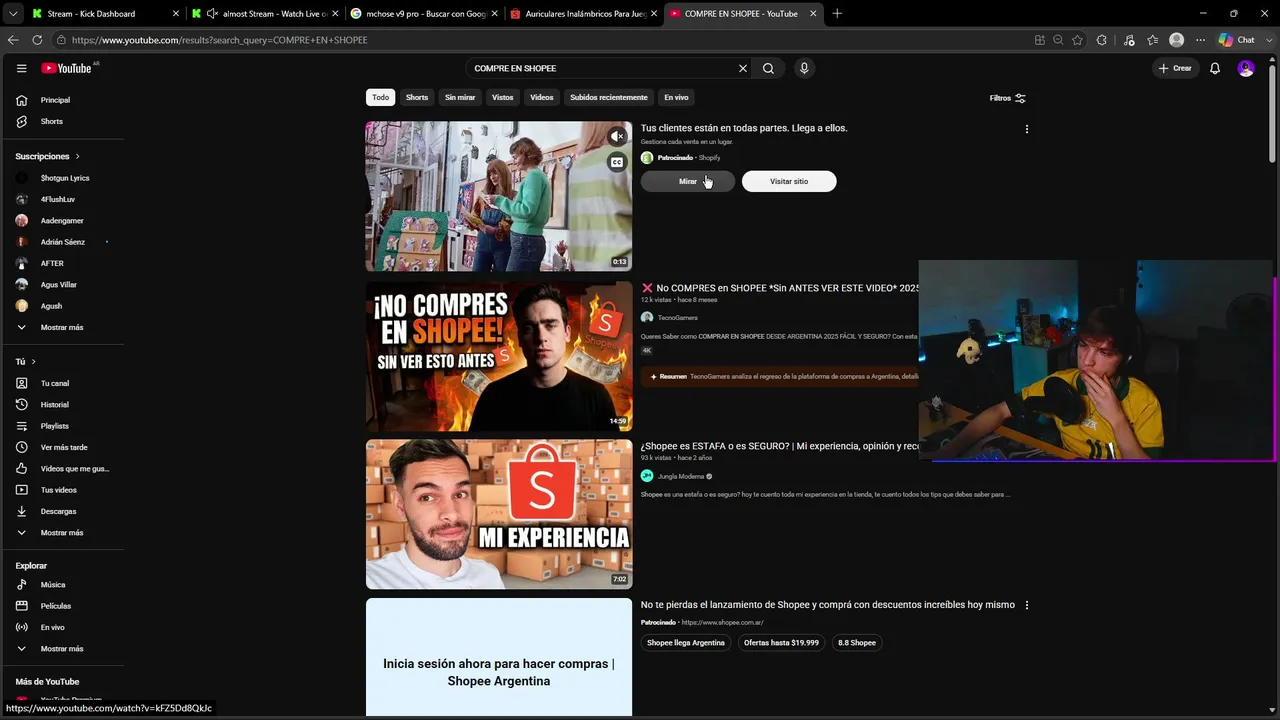Open Copilot Chat button

(1237, 40)
